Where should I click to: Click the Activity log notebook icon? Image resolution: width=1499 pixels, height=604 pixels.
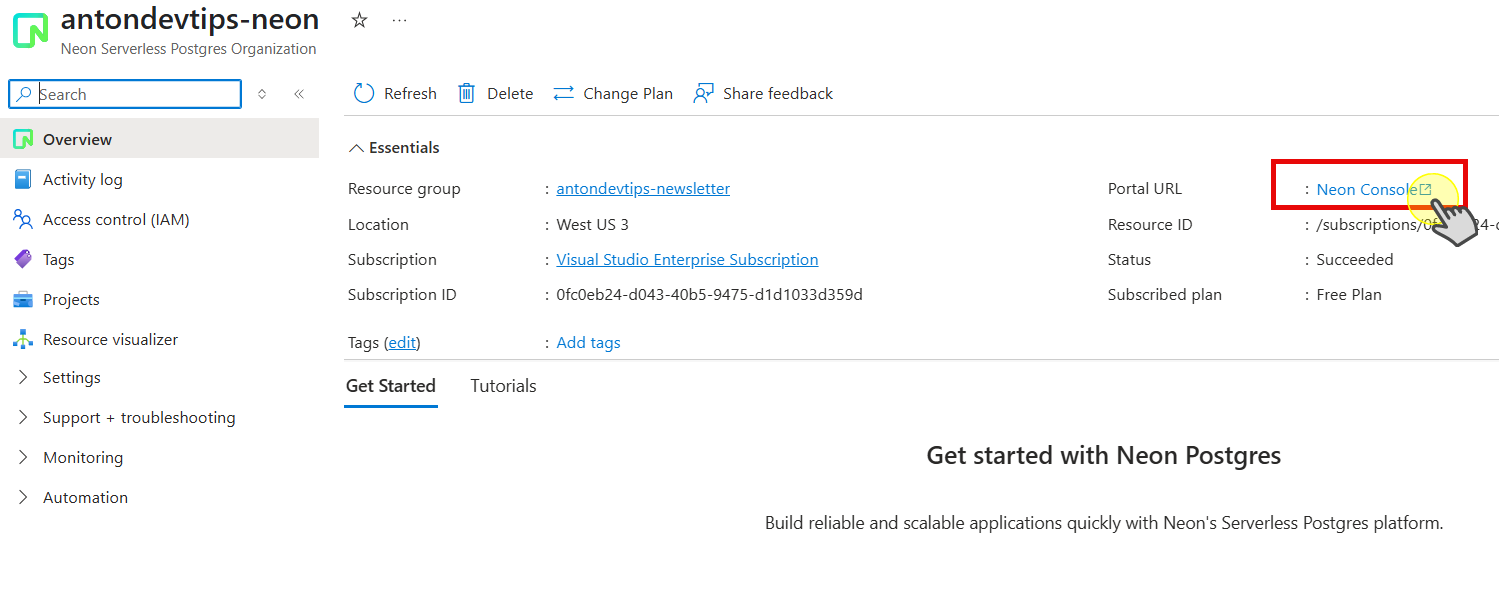tap(23, 179)
